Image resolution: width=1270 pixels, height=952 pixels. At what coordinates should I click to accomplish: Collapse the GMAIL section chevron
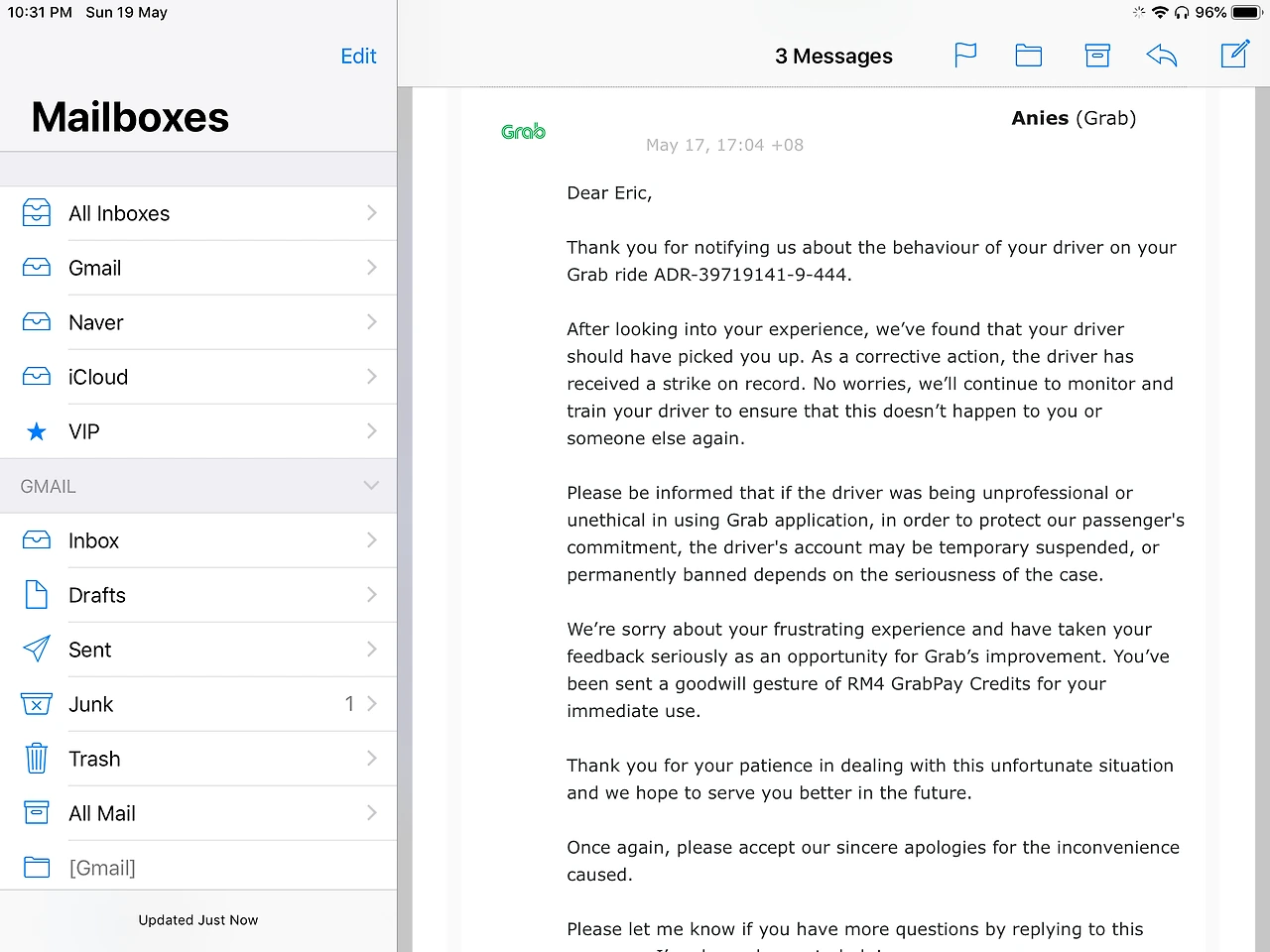click(371, 486)
